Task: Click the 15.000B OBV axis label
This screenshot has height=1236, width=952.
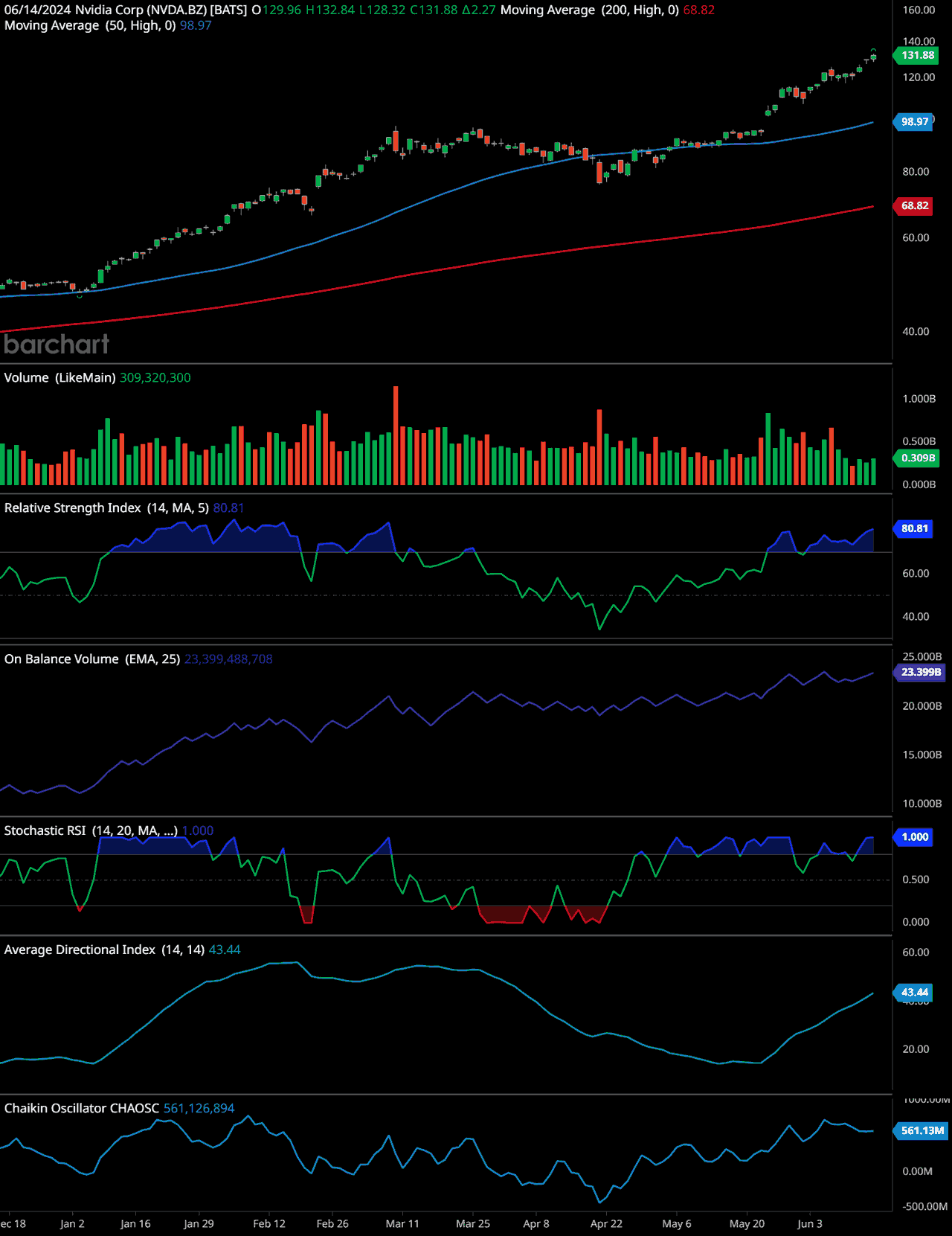Action: [x=922, y=755]
